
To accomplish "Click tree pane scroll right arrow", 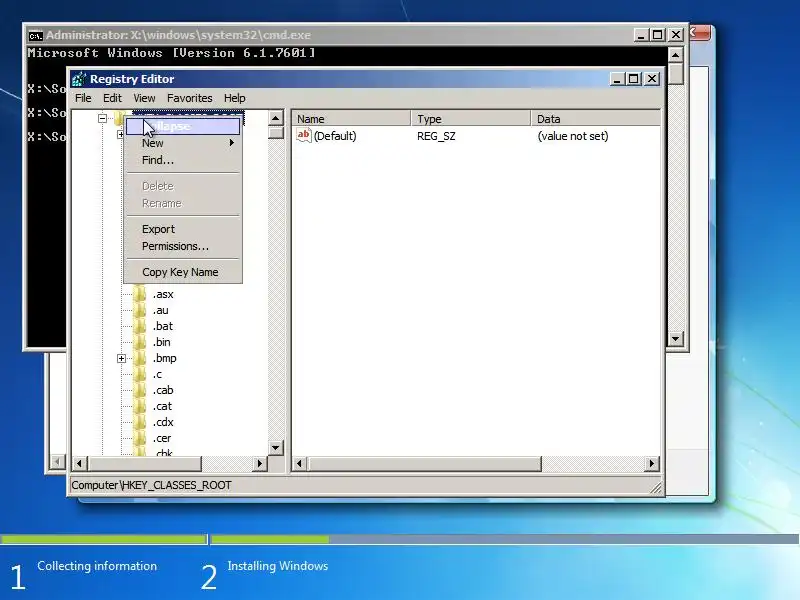I will (x=260, y=463).
